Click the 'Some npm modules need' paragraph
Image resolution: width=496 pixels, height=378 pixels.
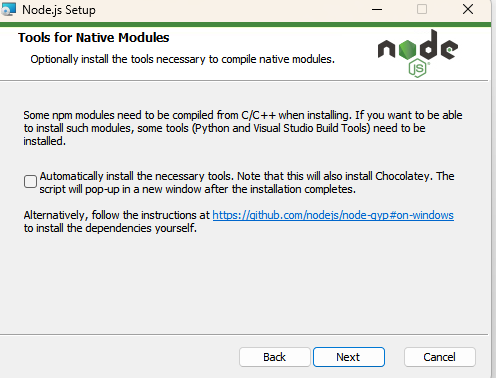tap(243, 128)
